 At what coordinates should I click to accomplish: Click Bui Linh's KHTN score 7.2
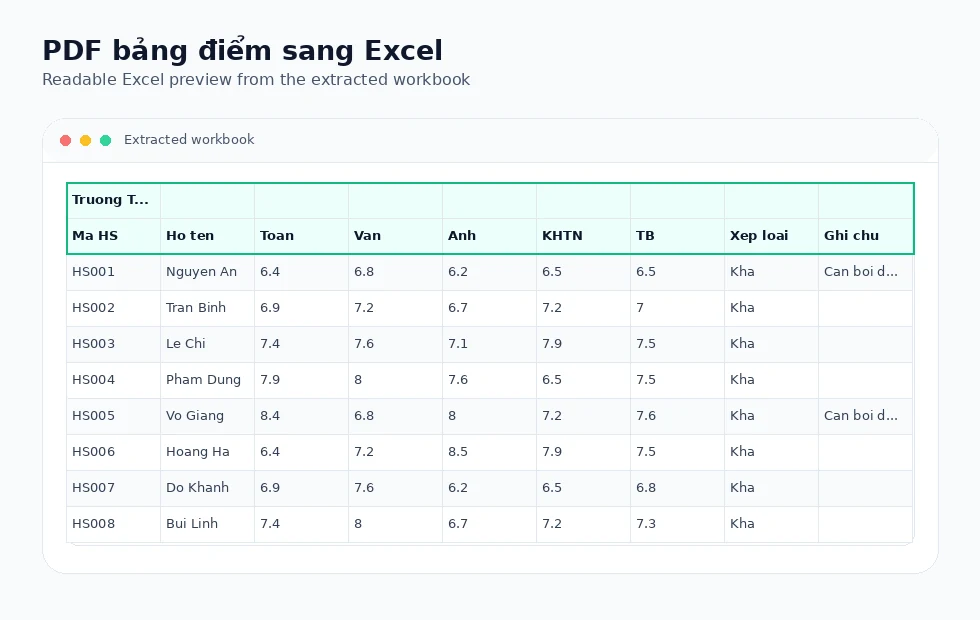[x=583, y=524]
